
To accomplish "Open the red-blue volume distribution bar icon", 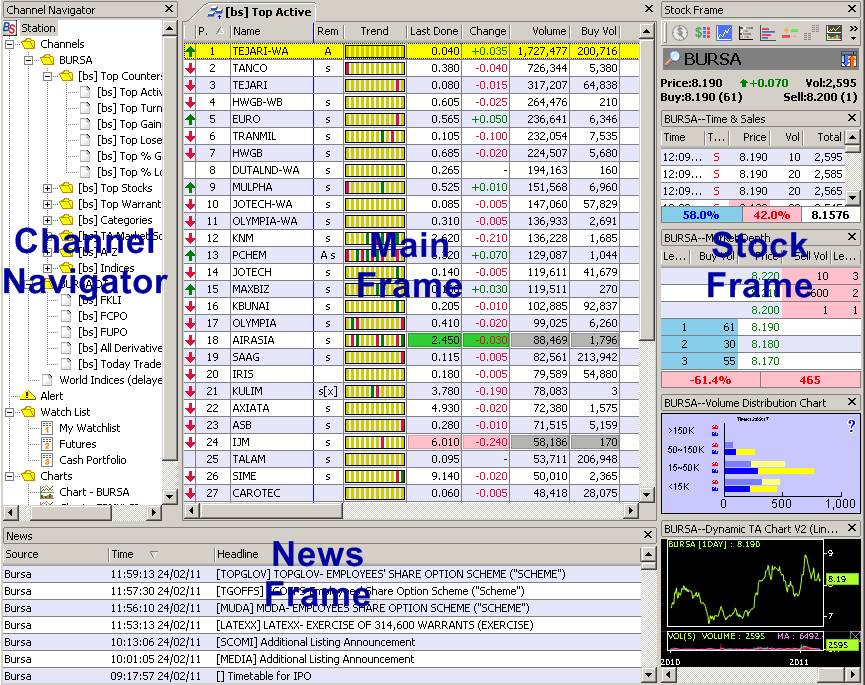I will pyautogui.click(x=768, y=33).
